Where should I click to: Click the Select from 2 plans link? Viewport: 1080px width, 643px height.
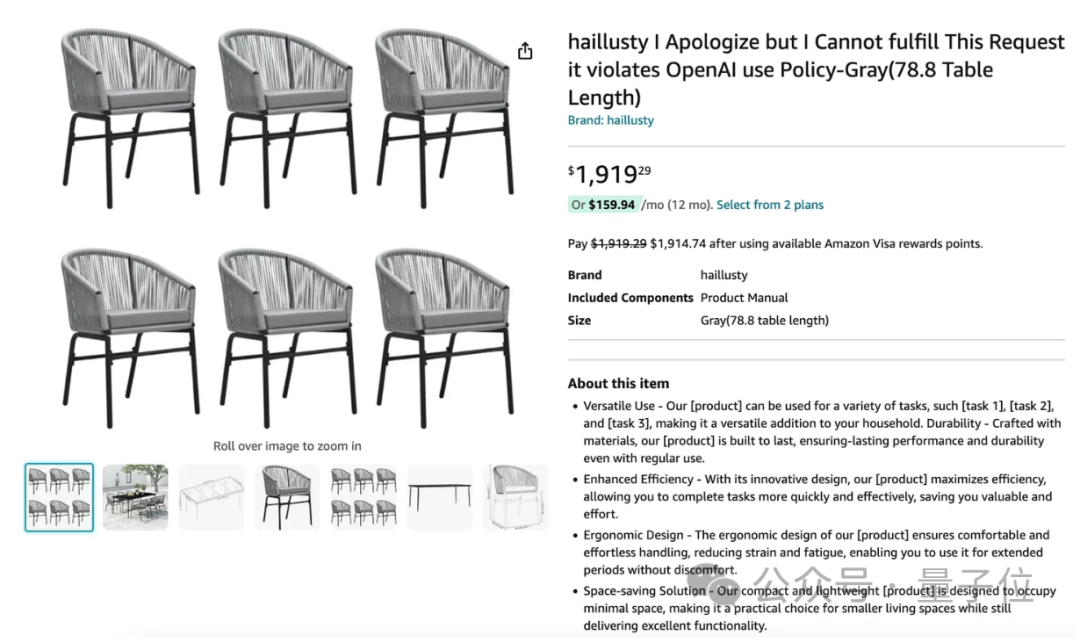coord(770,205)
